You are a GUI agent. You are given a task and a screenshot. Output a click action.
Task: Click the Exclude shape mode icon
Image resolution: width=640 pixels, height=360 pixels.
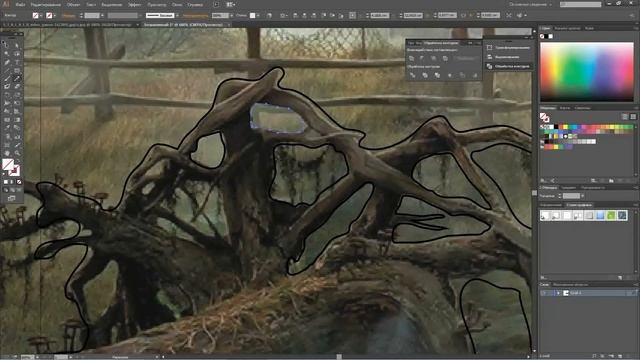tap(445, 58)
